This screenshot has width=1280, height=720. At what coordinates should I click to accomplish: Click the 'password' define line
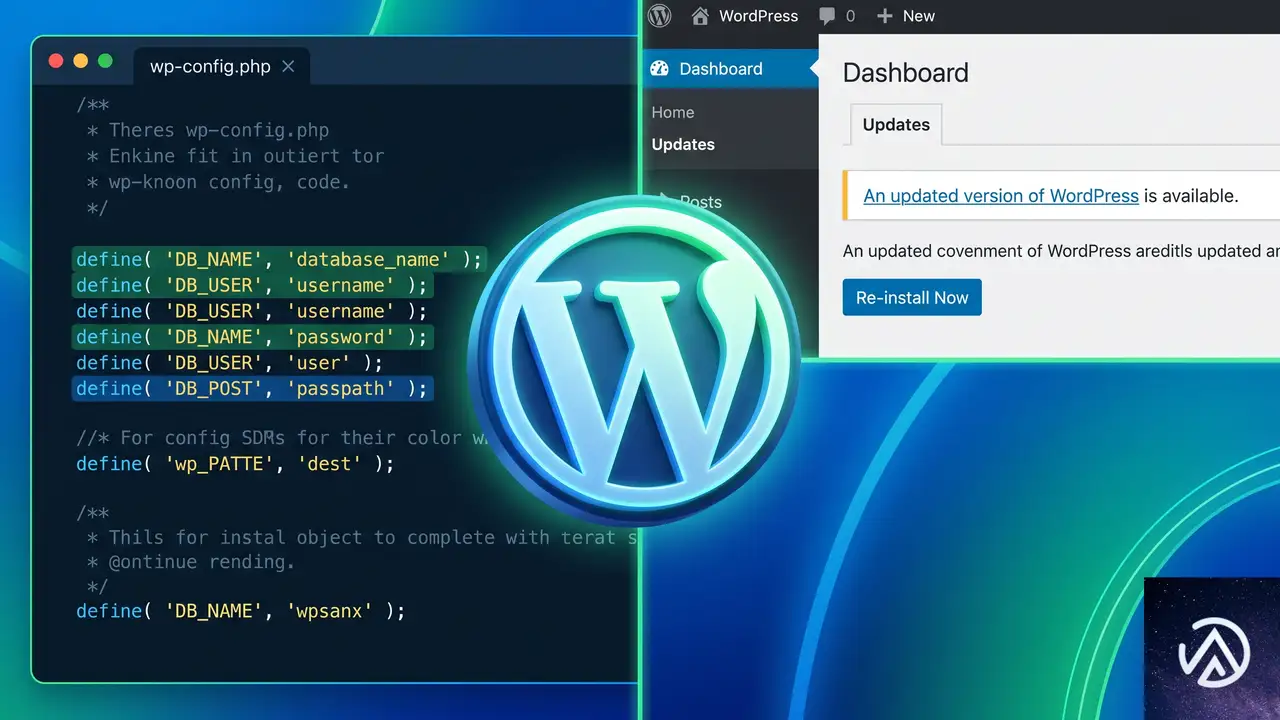point(252,337)
